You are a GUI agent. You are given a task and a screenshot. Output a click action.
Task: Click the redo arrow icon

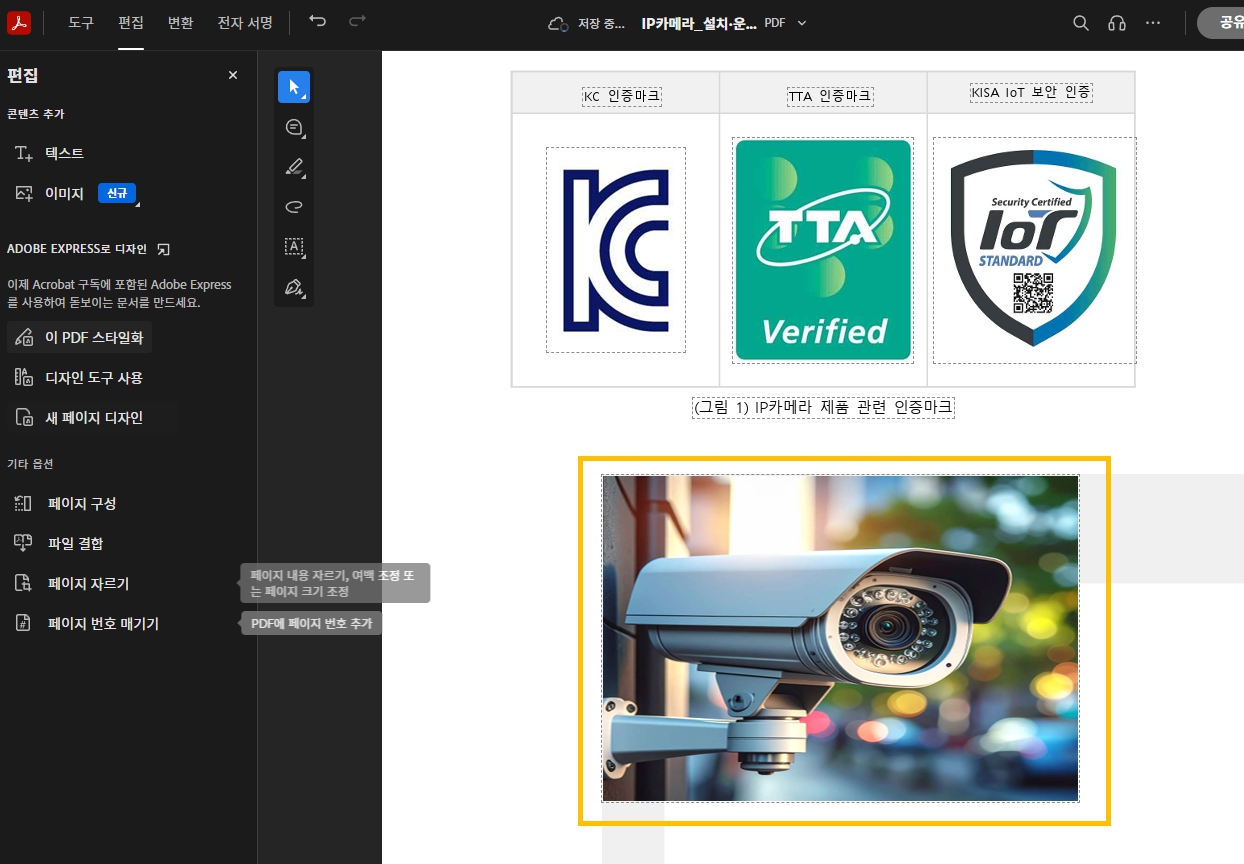click(357, 21)
